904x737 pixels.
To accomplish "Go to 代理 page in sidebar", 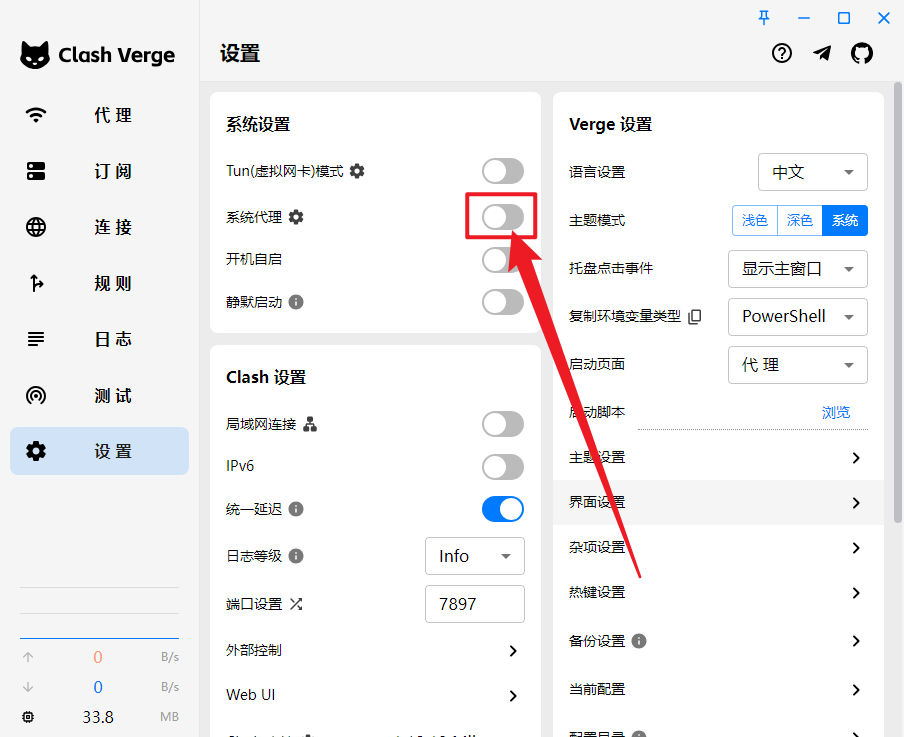I will pyautogui.click(x=99, y=115).
